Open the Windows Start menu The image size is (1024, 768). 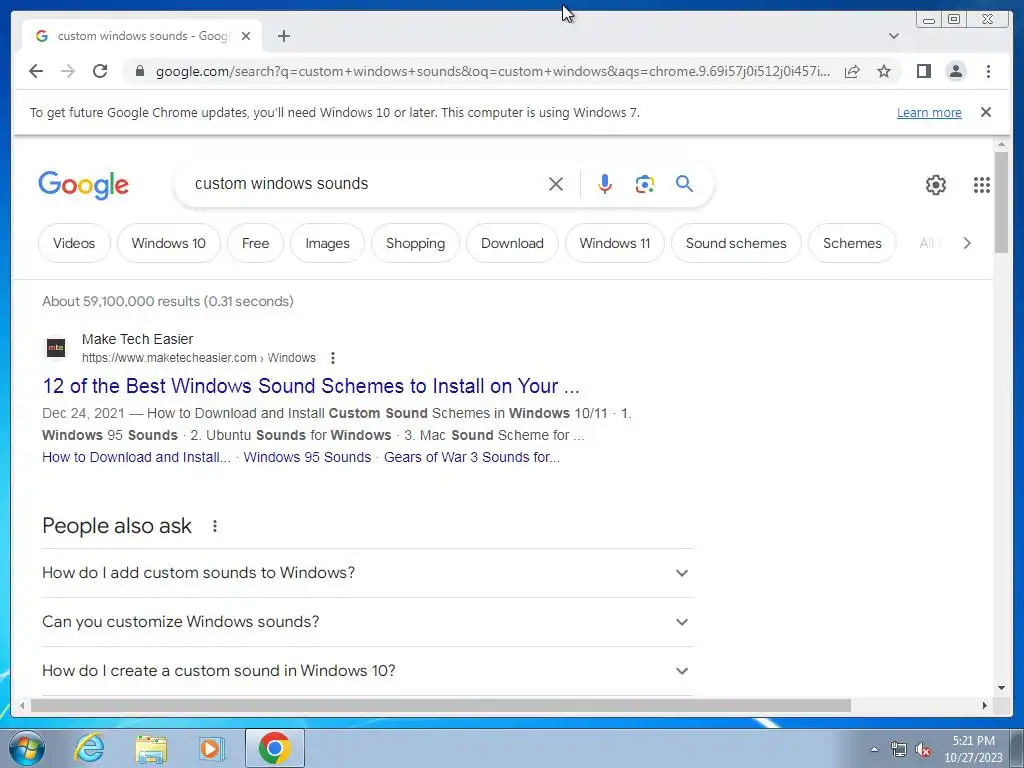[x=27, y=748]
